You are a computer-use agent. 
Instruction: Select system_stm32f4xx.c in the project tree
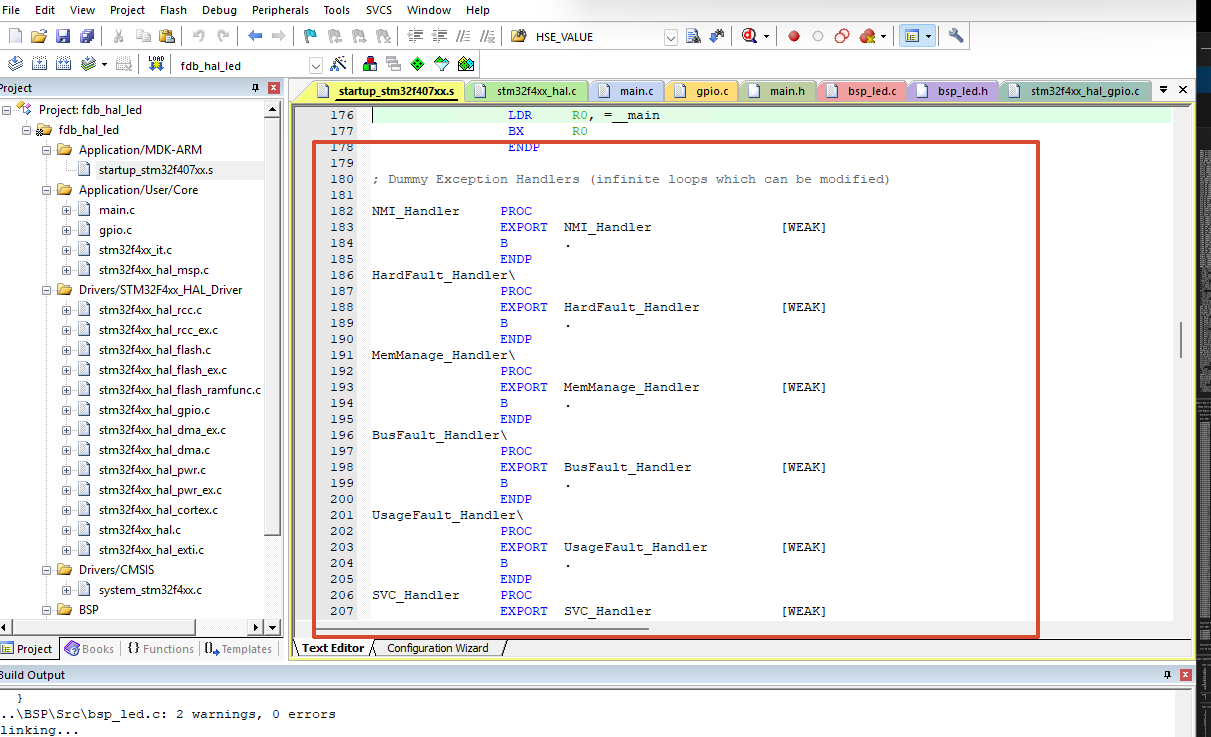(x=150, y=590)
